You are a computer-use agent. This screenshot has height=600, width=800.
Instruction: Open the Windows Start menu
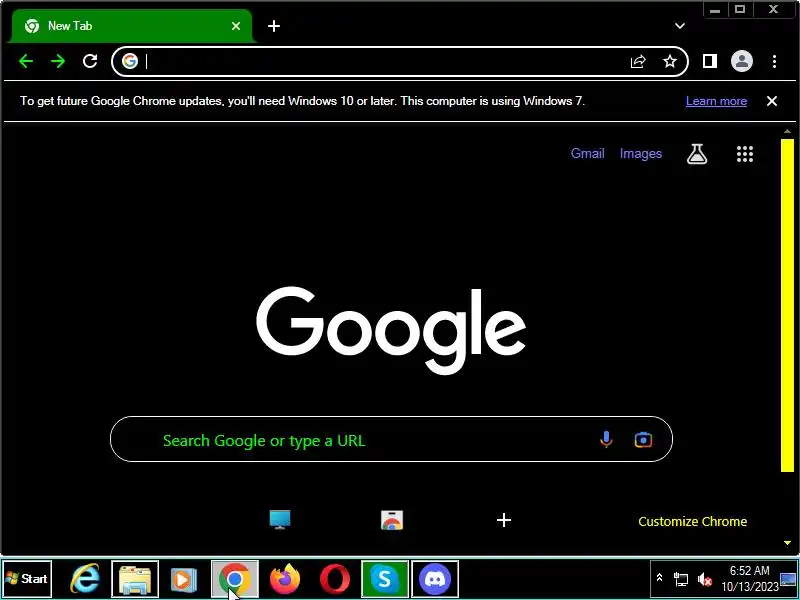tap(27, 579)
